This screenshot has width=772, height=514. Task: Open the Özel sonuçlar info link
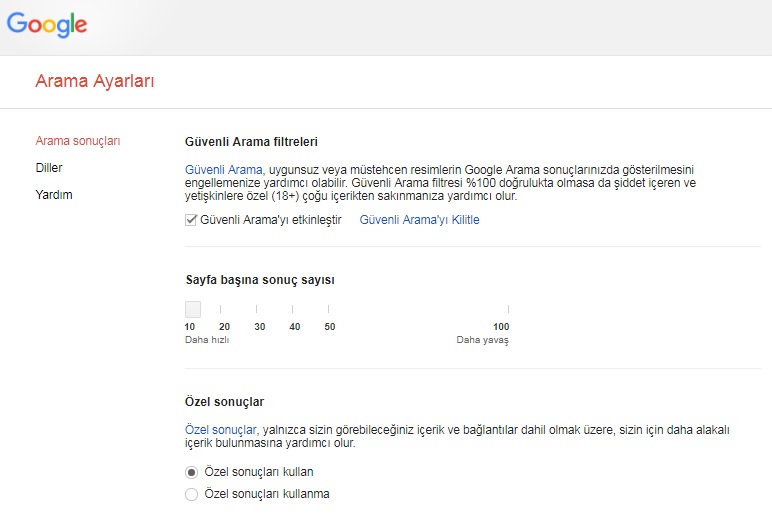click(221, 430)
